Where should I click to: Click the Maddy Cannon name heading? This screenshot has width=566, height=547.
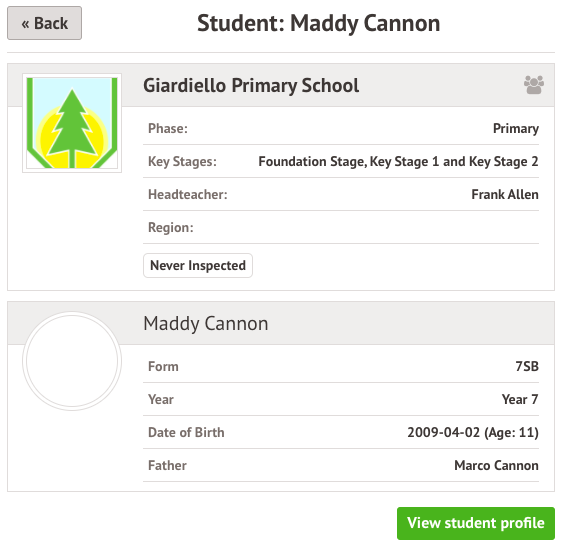coord(206,323)
